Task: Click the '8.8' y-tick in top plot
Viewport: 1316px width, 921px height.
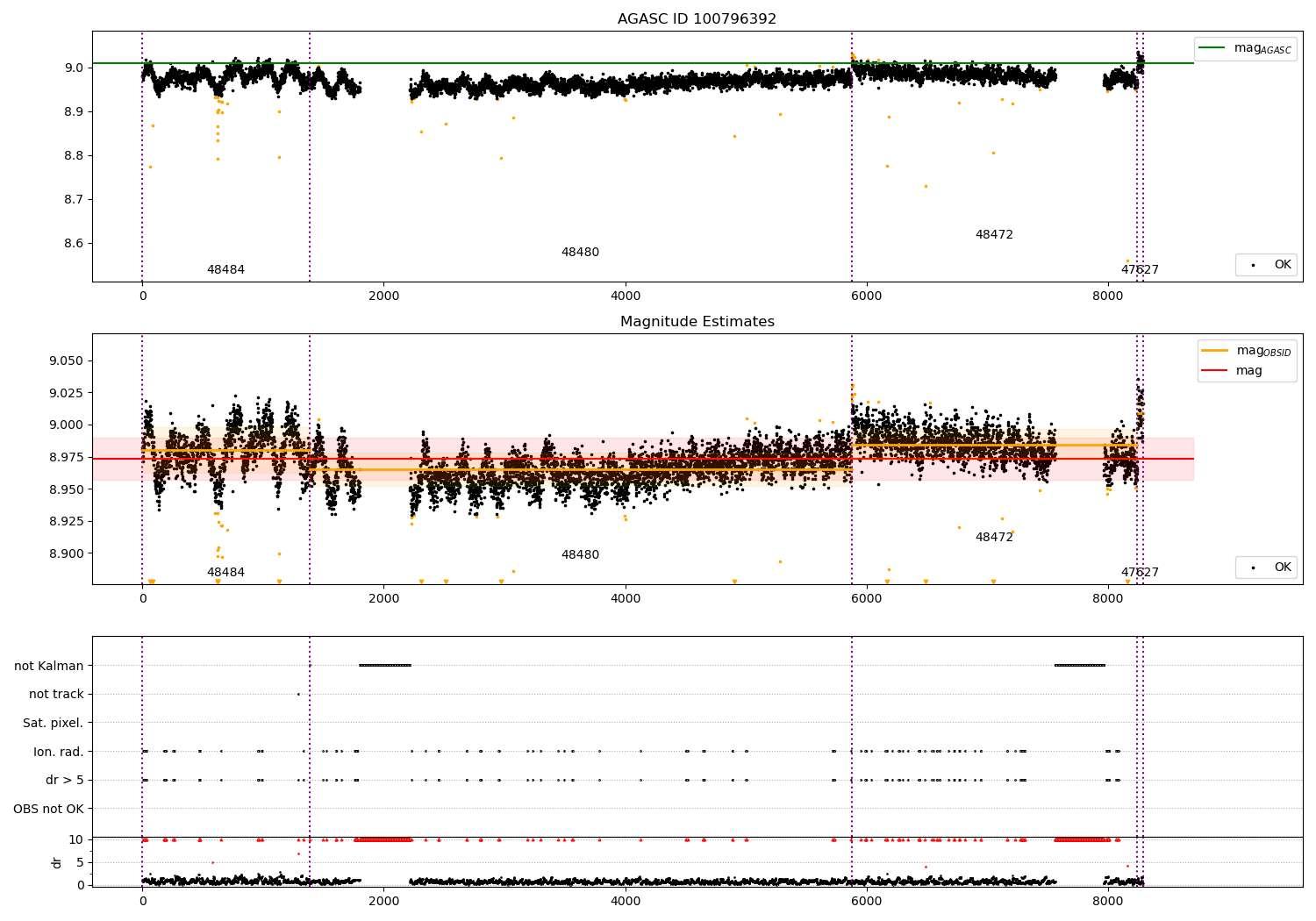Action: point(74,155)
